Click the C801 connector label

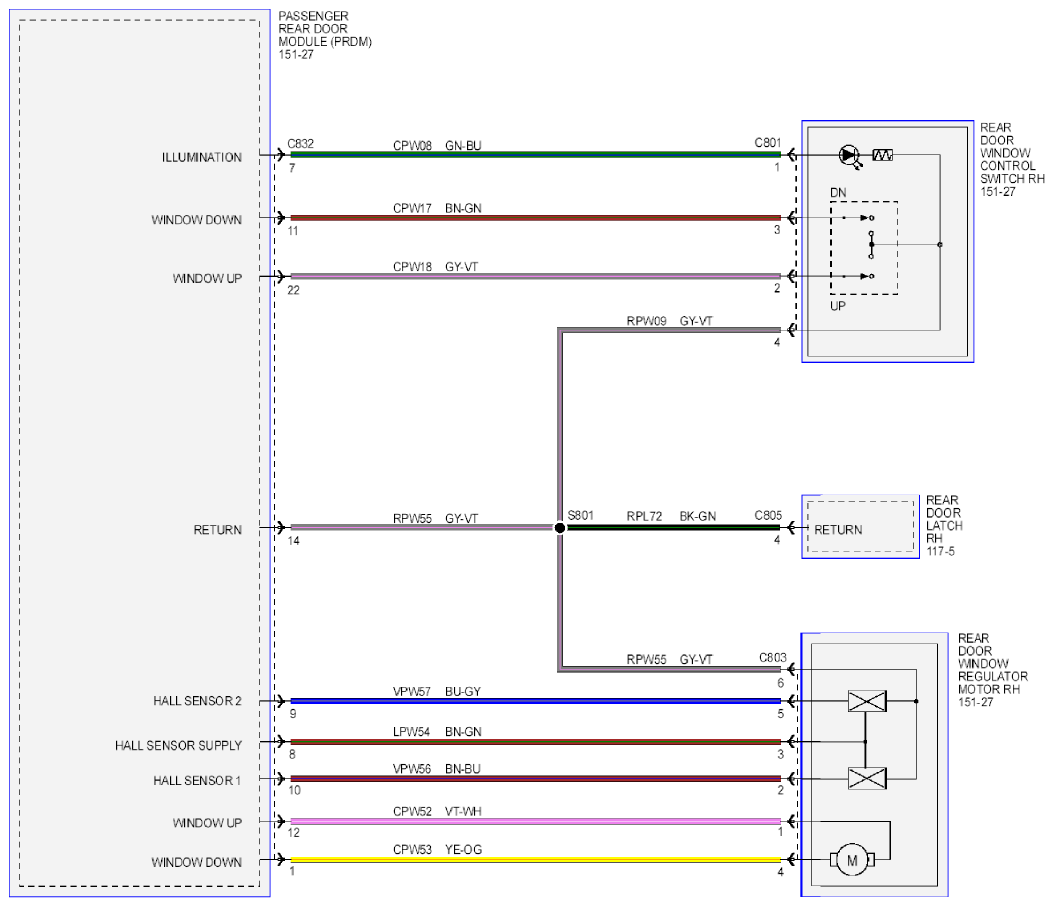coord(768,143)
